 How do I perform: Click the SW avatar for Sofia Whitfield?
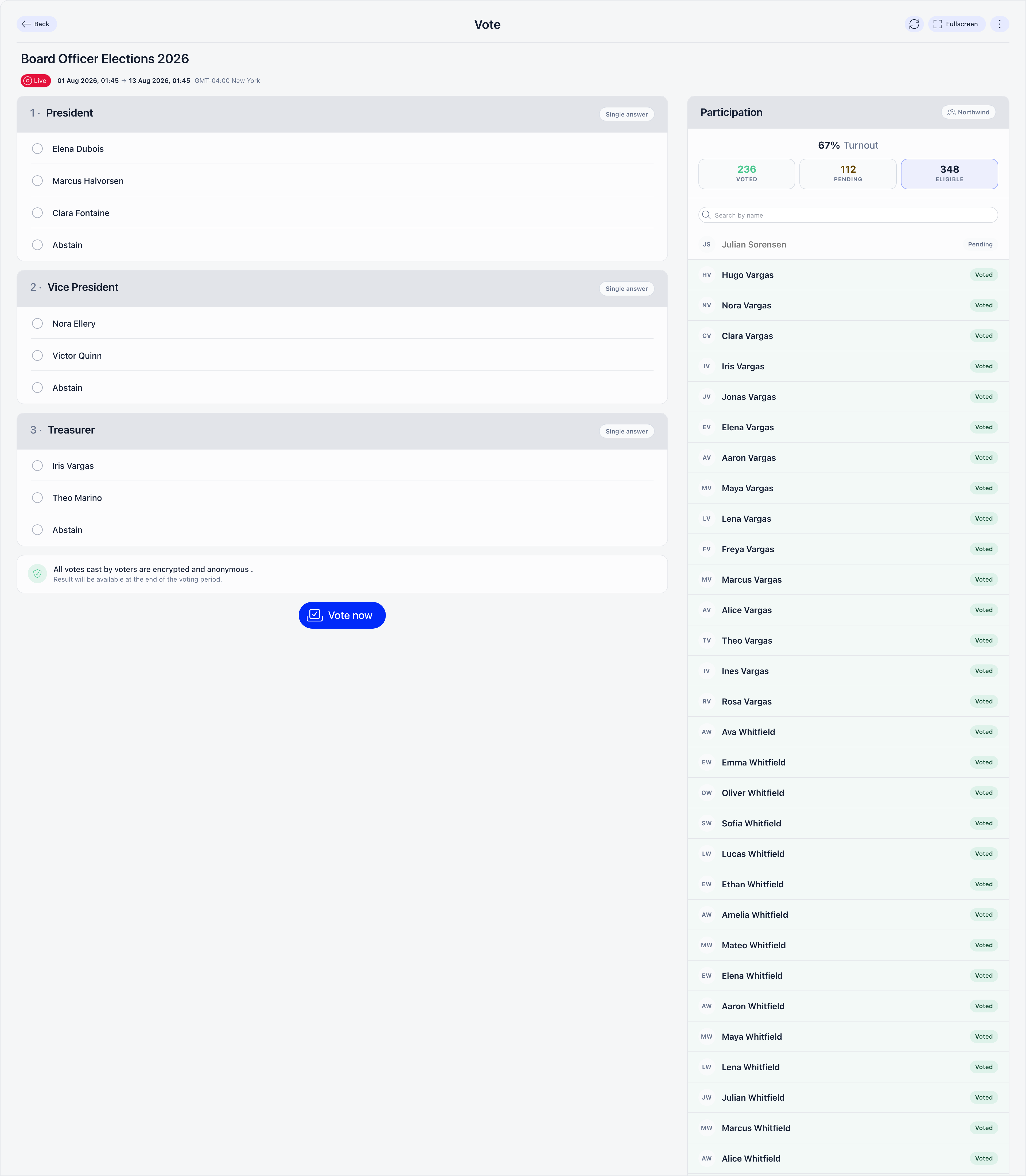(706, 823)
